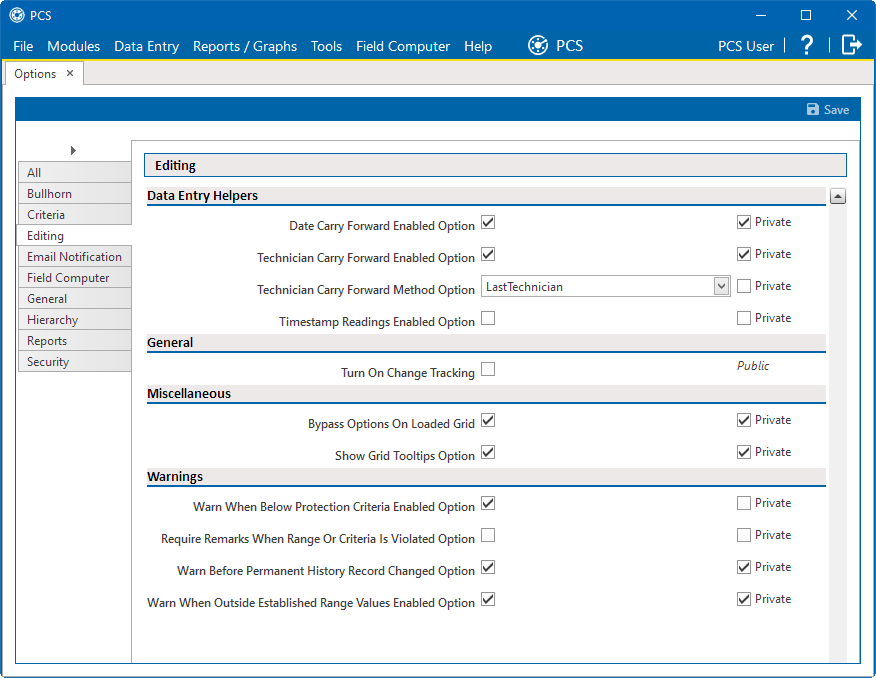Image resolution: width=876 pixels, height=678 pixels.
Task: Click the PCS logo in the title bar
Action: (17, 15)
